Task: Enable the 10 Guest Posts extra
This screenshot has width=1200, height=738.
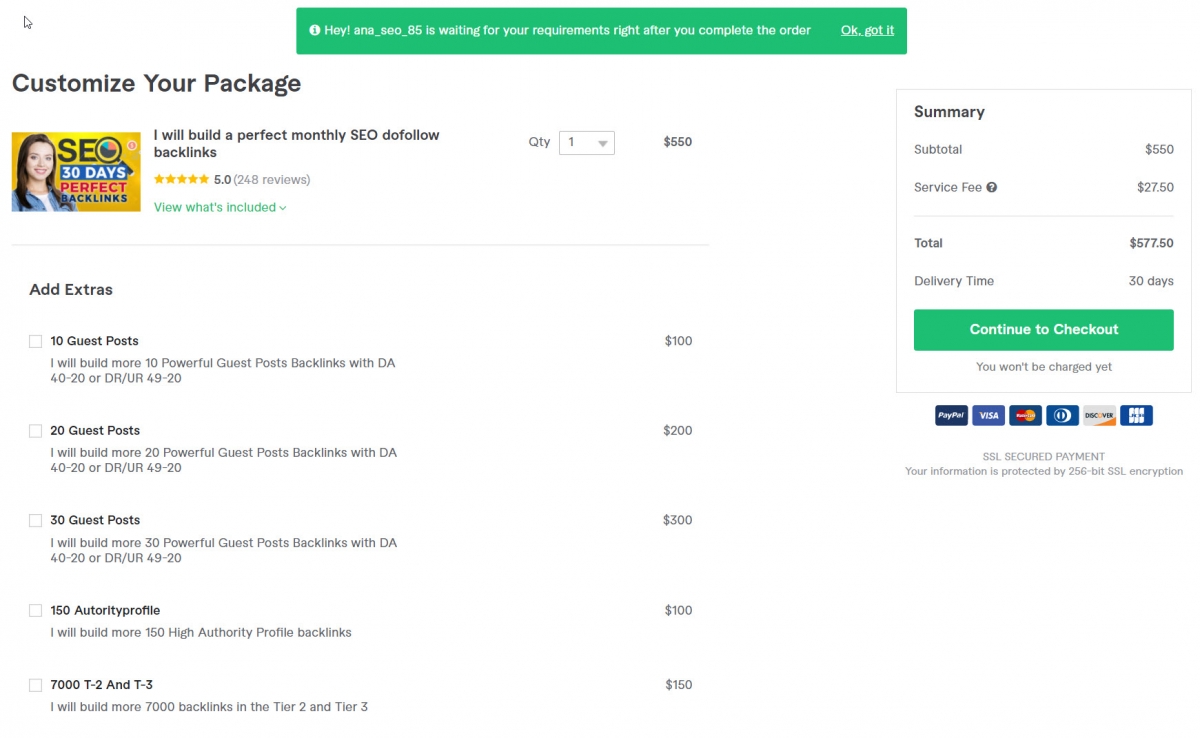Action: 36,341
